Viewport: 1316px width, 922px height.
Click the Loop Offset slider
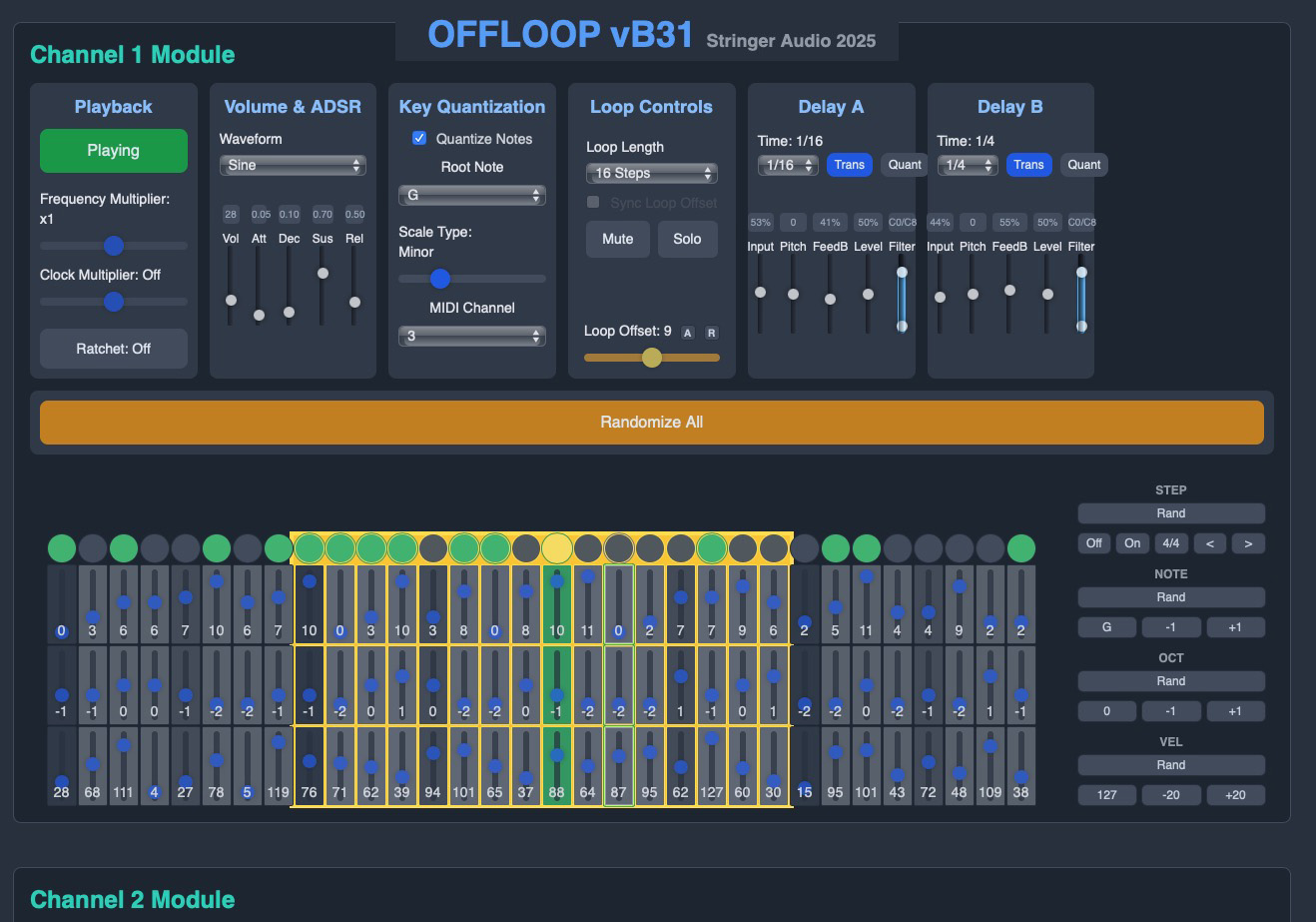tap(651, 358)
